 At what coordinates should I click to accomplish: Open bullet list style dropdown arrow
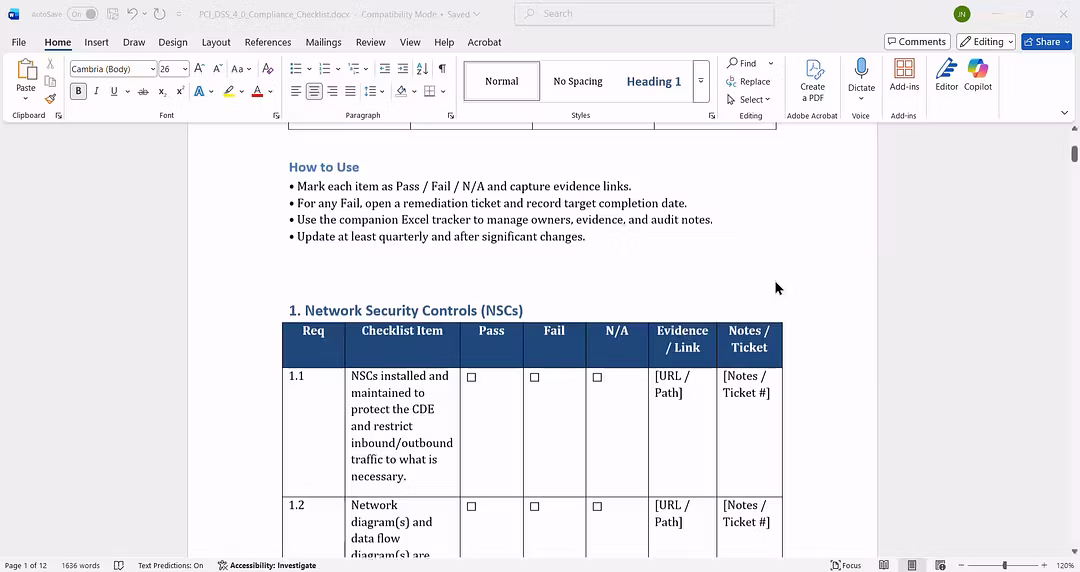(309, 69)
